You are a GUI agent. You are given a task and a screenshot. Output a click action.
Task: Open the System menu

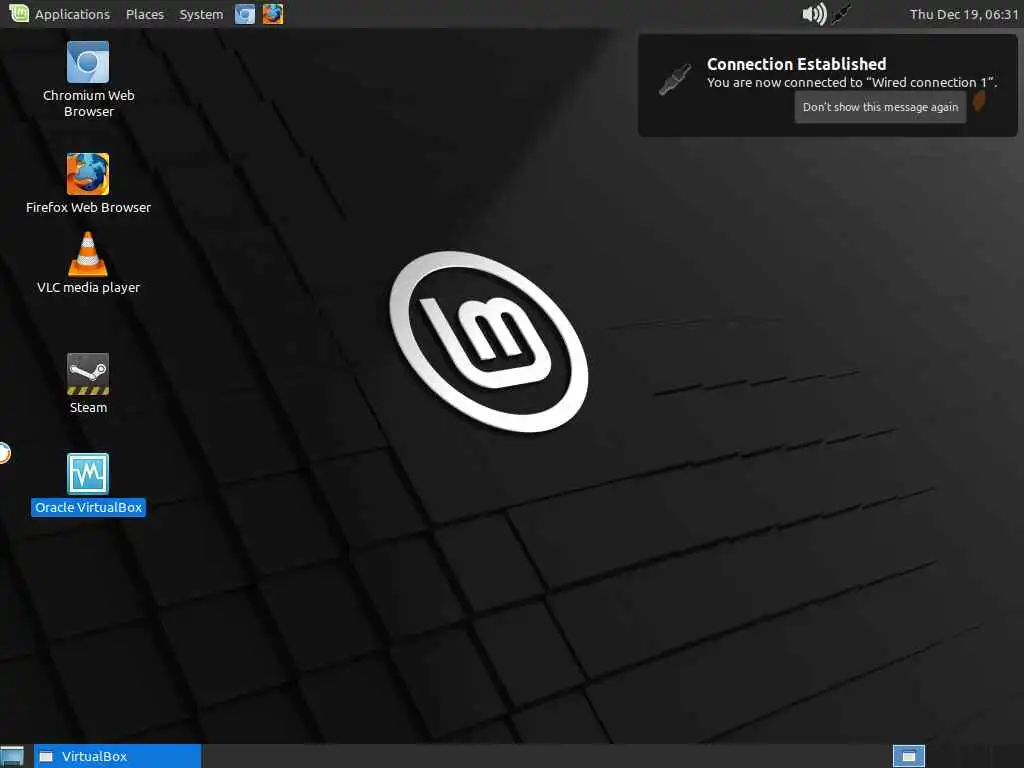201,14
